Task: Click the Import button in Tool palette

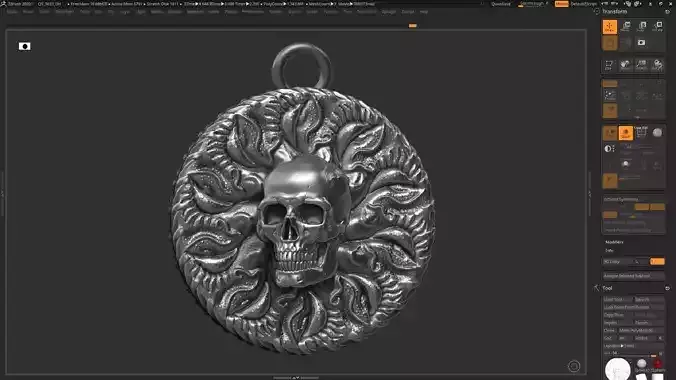Action: [x=617, y=323]
